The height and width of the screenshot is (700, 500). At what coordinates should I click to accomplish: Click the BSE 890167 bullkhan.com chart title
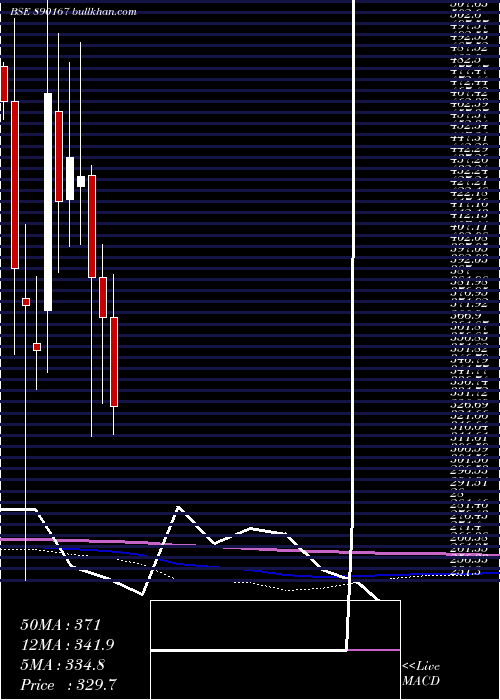click(x=74, y=12)
